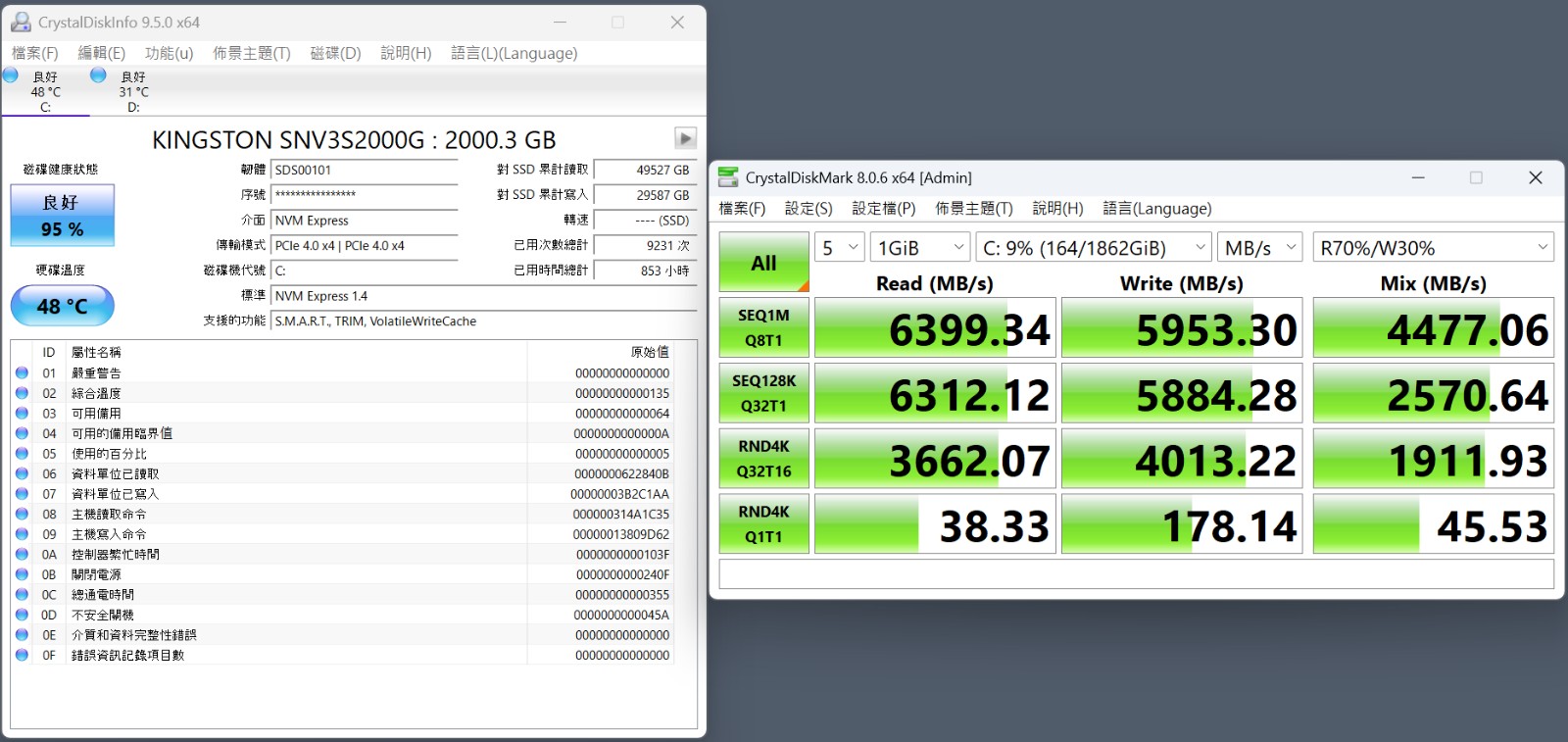Run all benchmarks with All button
1568x742 pixels.
763,262
